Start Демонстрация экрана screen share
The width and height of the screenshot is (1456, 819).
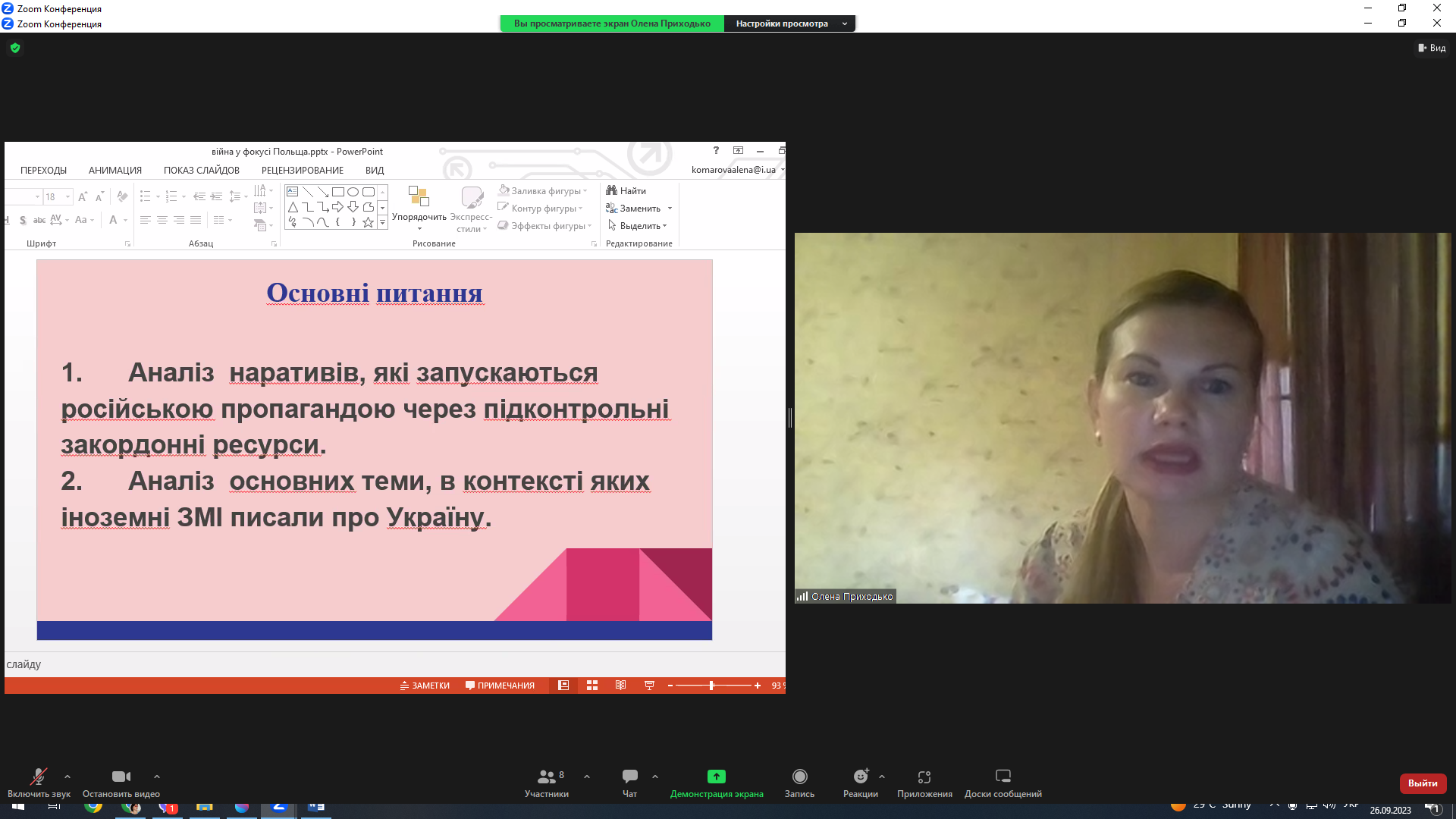coord(717,783)
